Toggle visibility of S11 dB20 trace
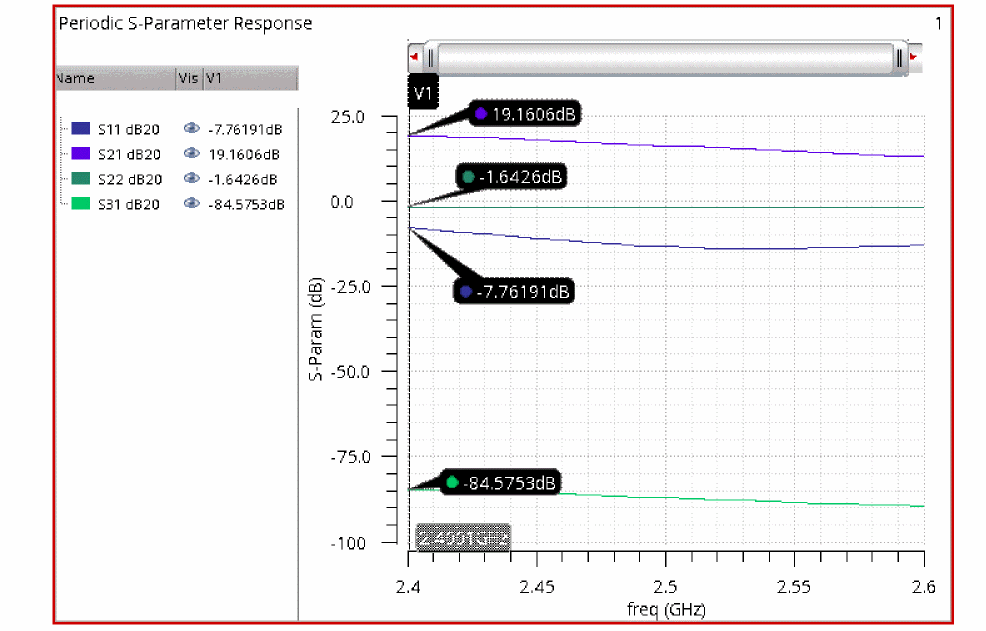986x631 pixels. (192, 128)
